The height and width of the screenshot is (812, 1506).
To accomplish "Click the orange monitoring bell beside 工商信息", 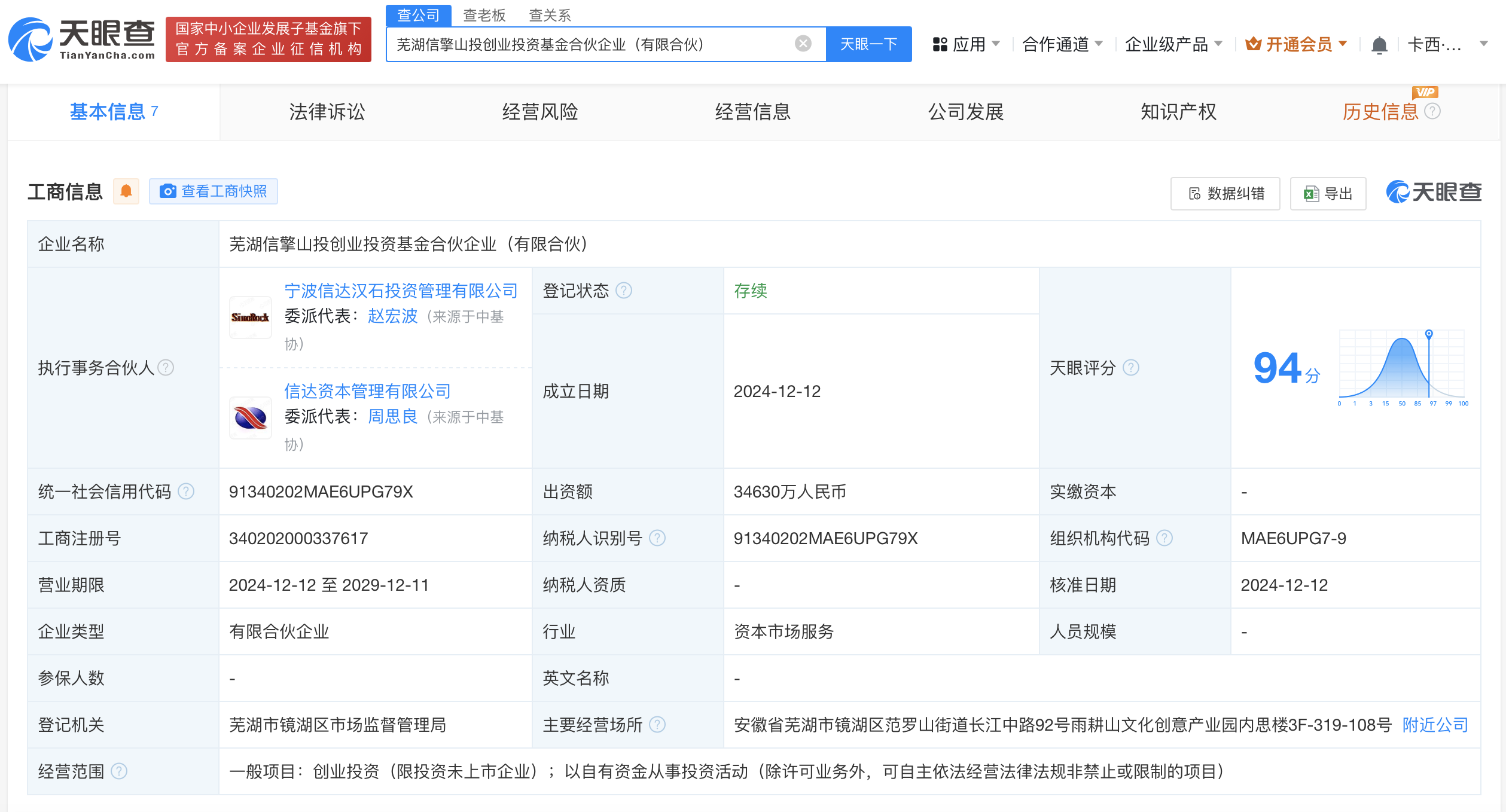I will click(126, 191).
